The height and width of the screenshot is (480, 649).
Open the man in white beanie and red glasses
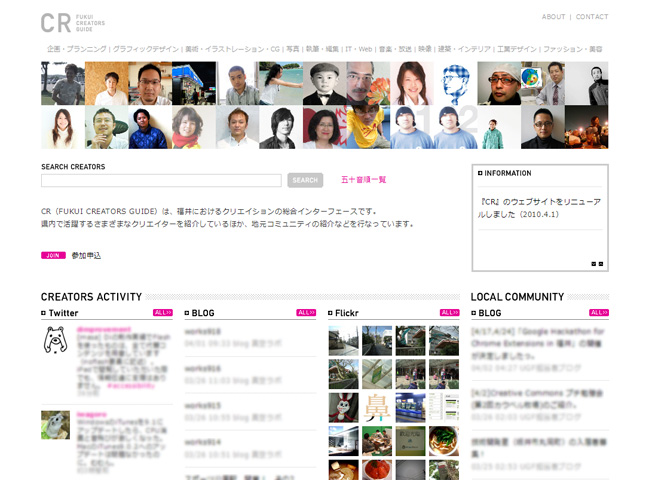tap(499, 83)
